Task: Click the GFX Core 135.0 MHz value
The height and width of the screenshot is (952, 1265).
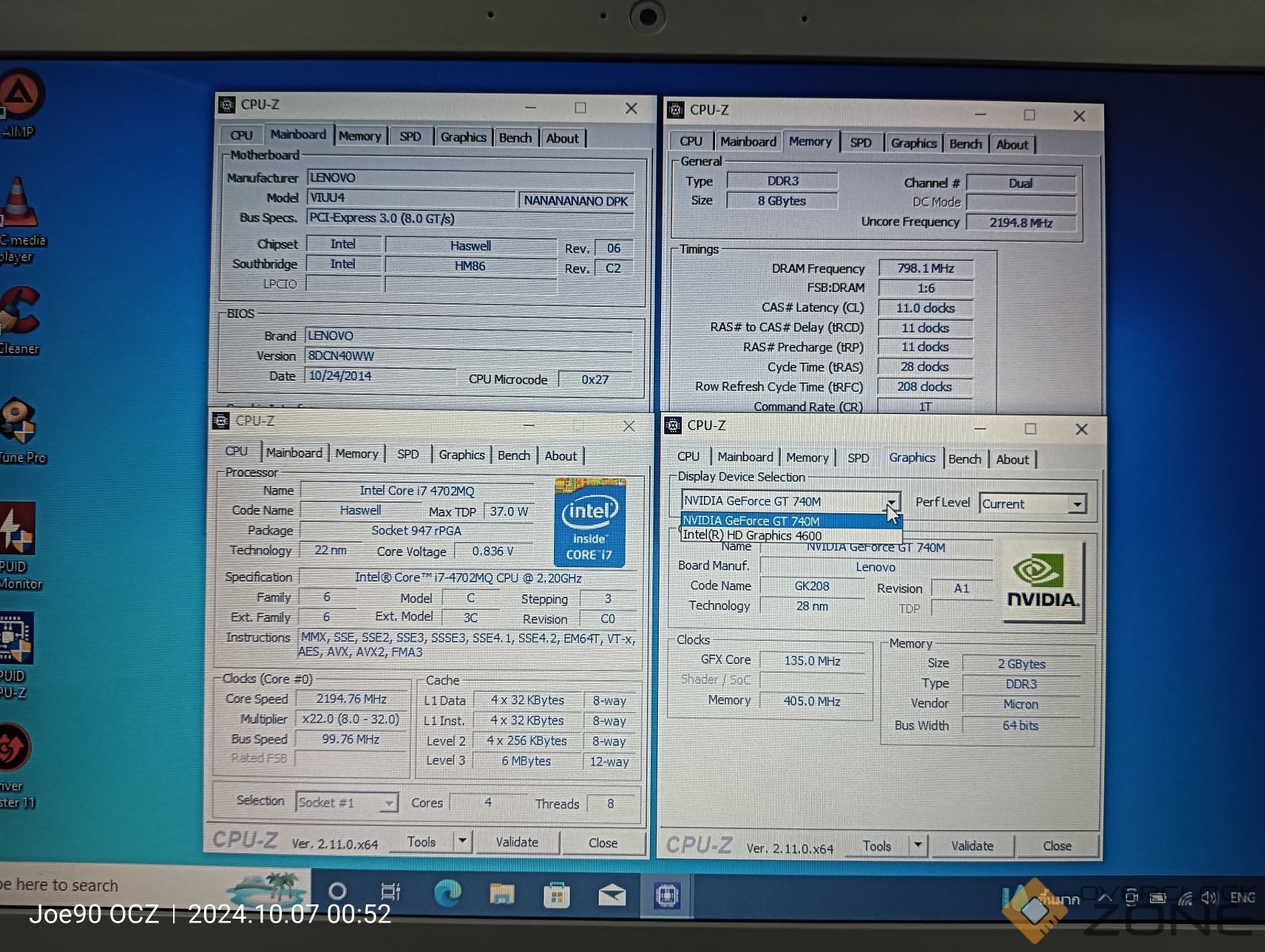Action: click(812, 660)
